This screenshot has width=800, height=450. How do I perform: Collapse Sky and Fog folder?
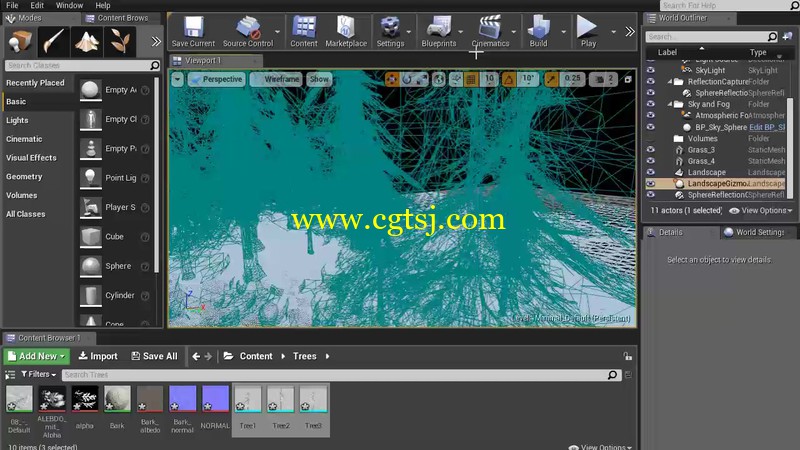point(669,104)
